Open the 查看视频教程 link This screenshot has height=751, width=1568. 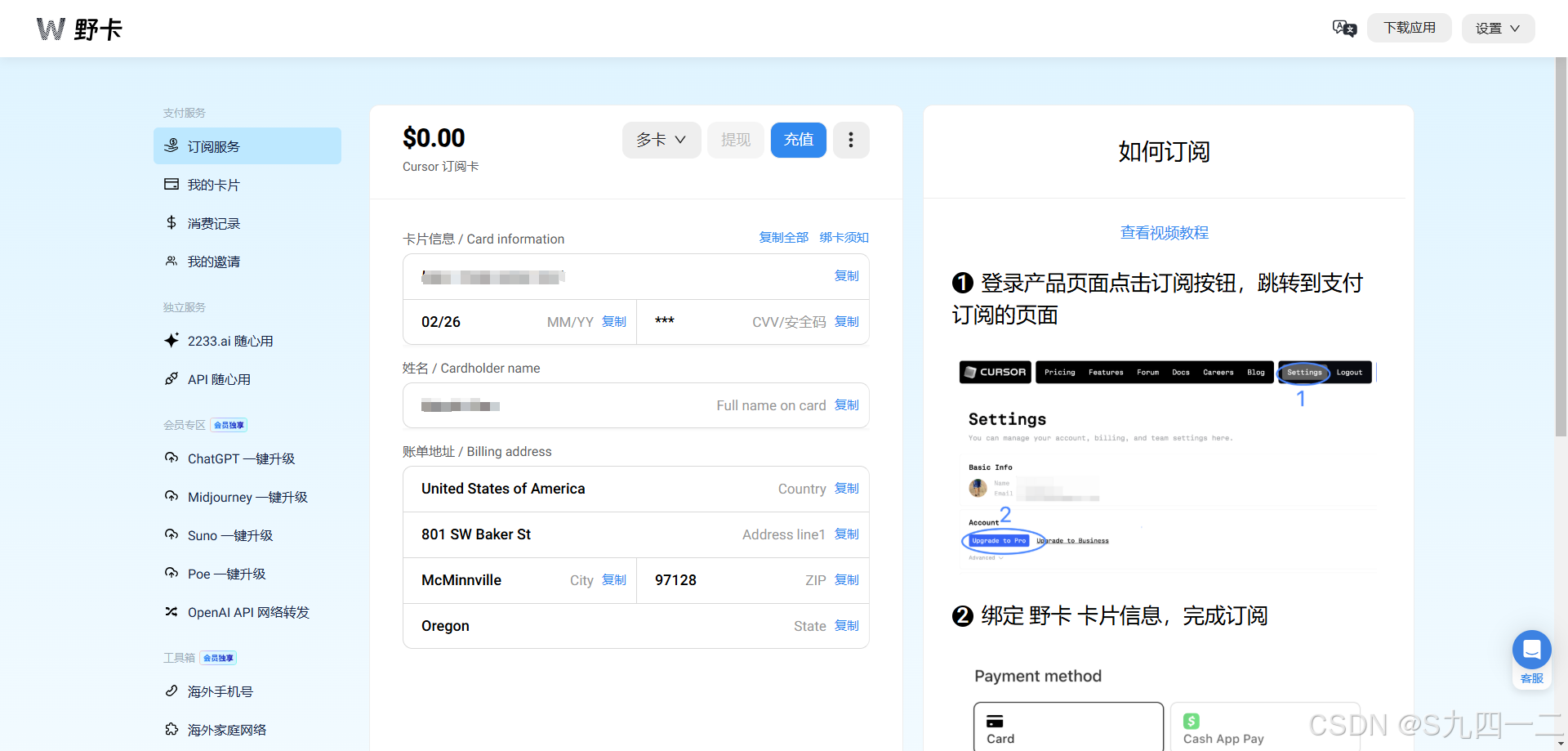coord(1164,233)
